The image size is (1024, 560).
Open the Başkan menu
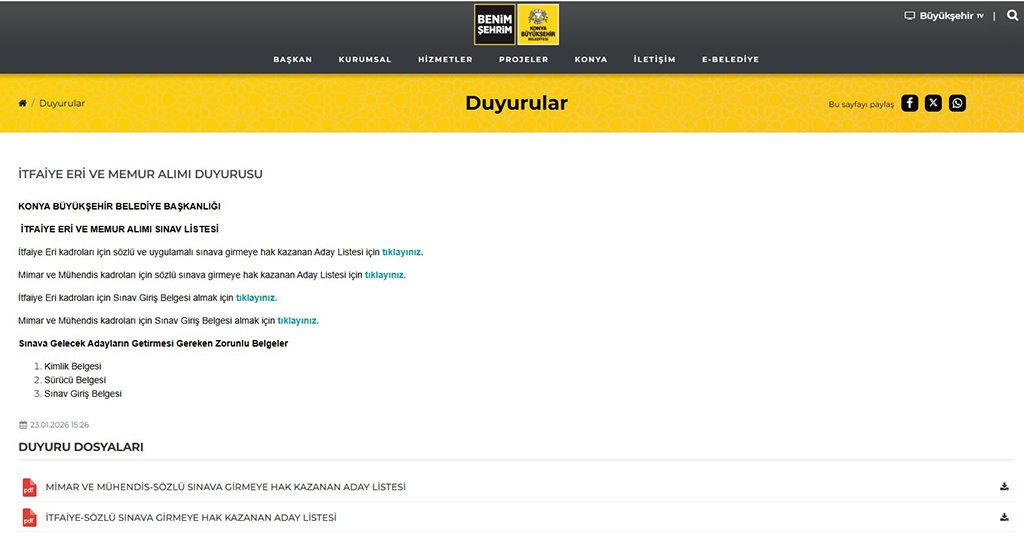[x=293, y=60]
